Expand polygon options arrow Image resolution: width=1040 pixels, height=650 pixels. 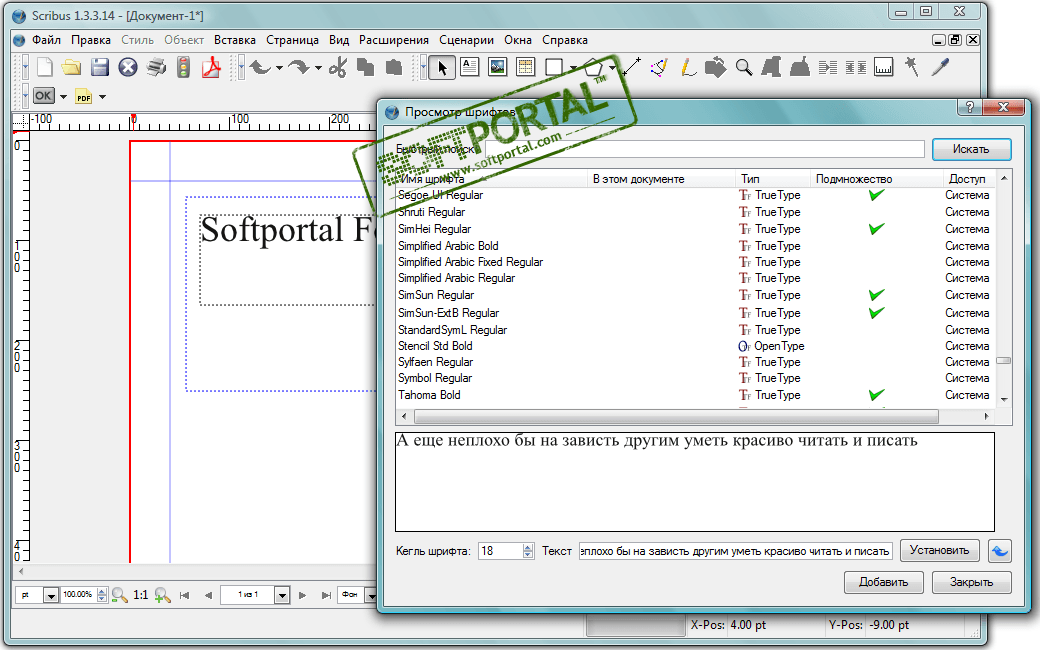(612, 68)
